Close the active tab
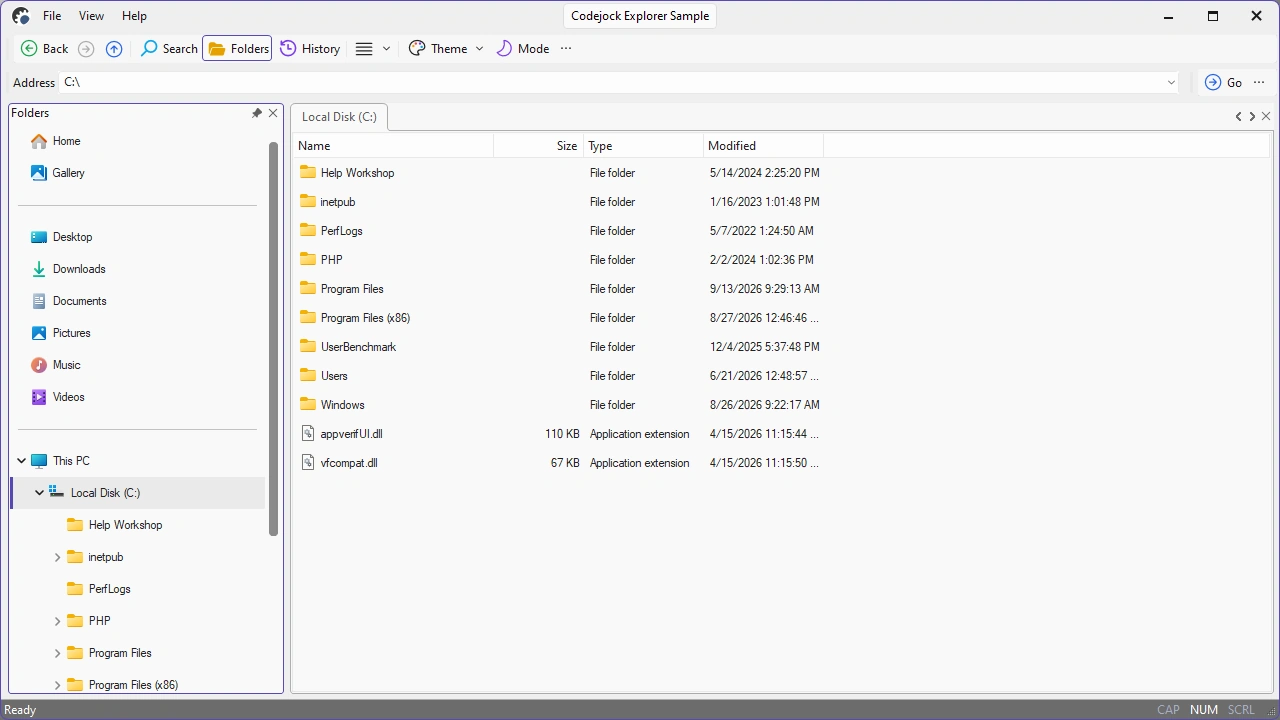 (x=1266, y=117)
